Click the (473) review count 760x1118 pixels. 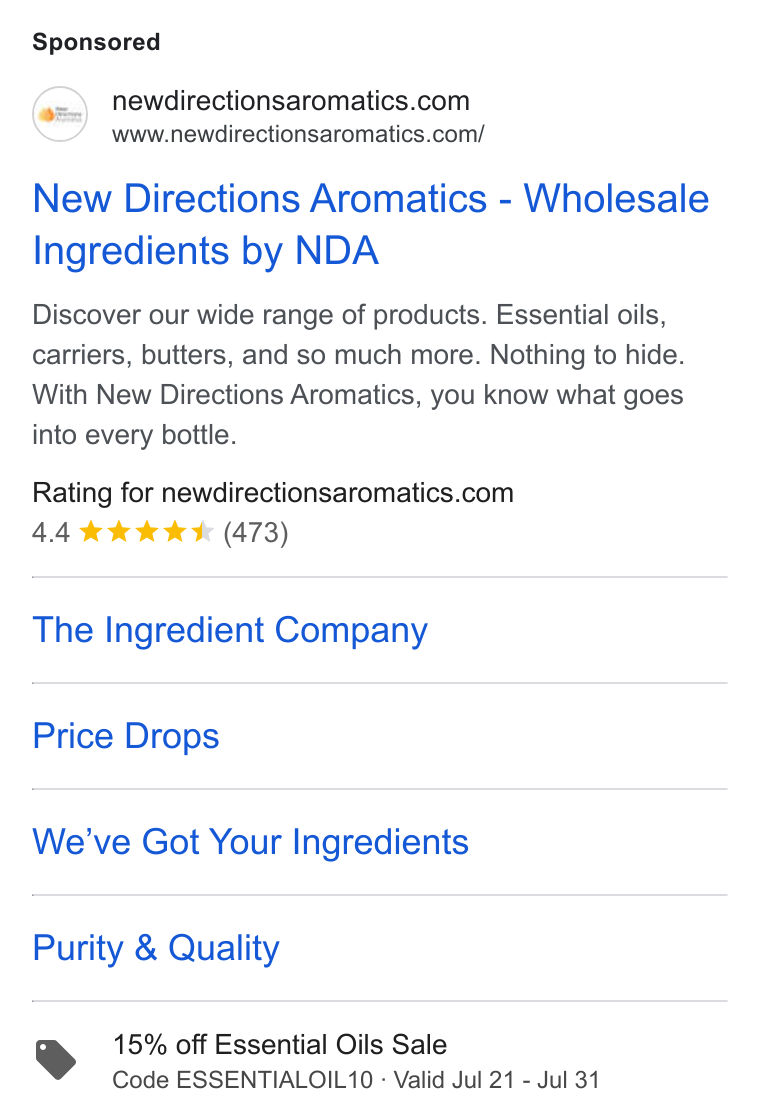coord(256,533)
